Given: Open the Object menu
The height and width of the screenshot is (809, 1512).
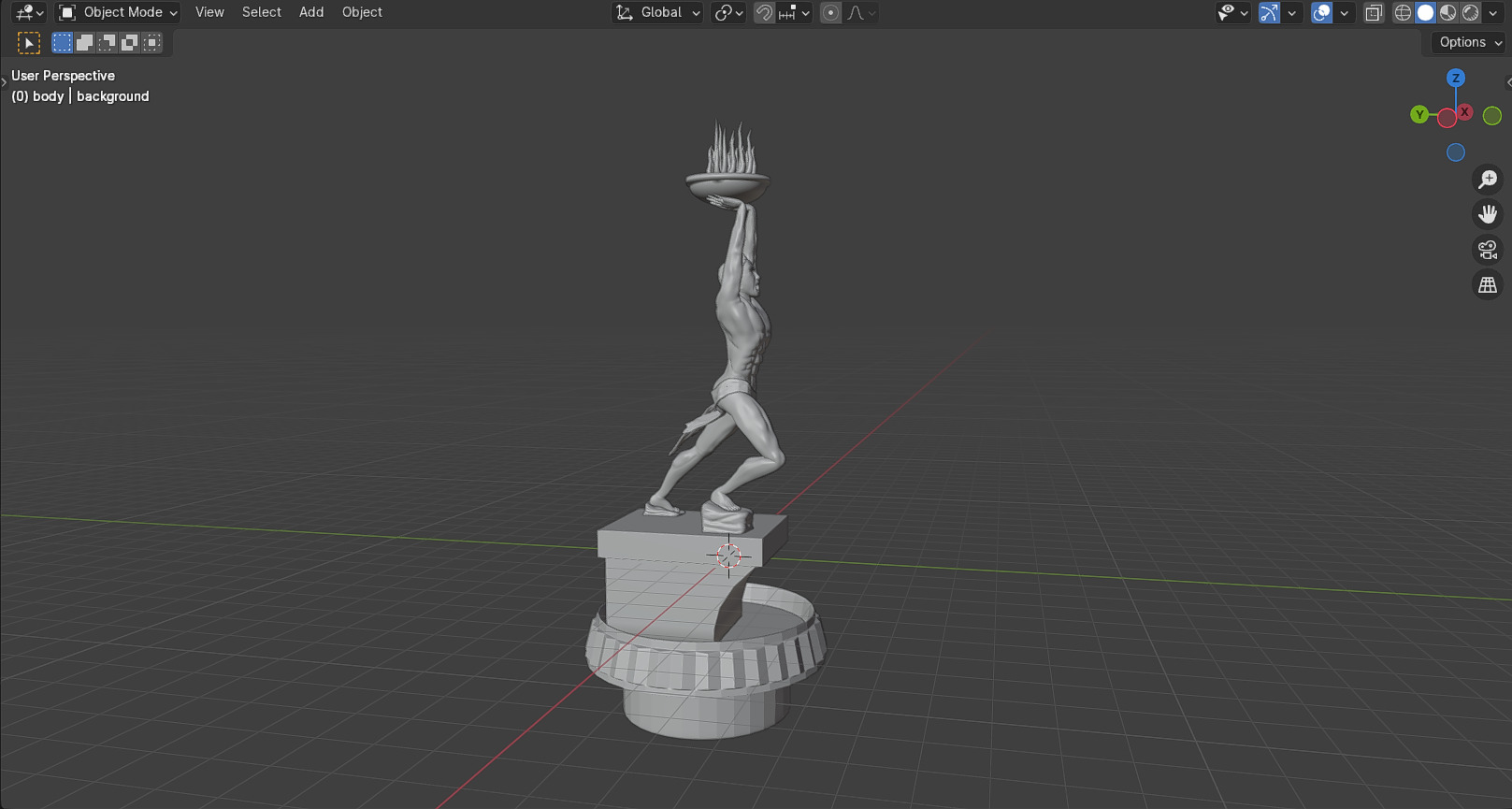Looking at the screenshot, I should (x=362, y=12).
